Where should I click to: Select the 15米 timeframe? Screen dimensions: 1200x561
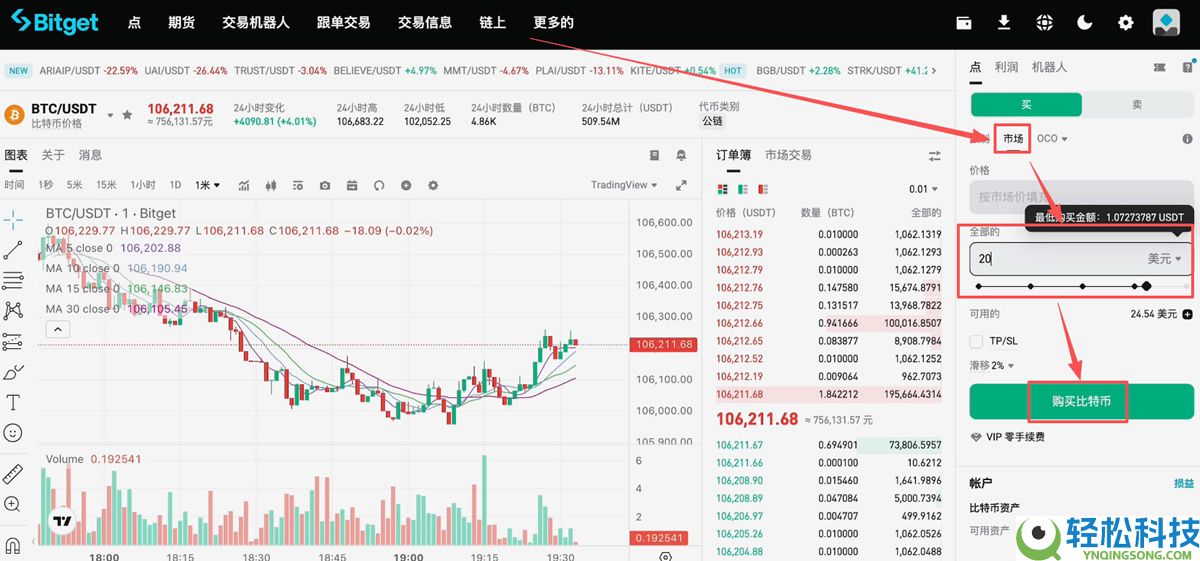pos(106,185)
